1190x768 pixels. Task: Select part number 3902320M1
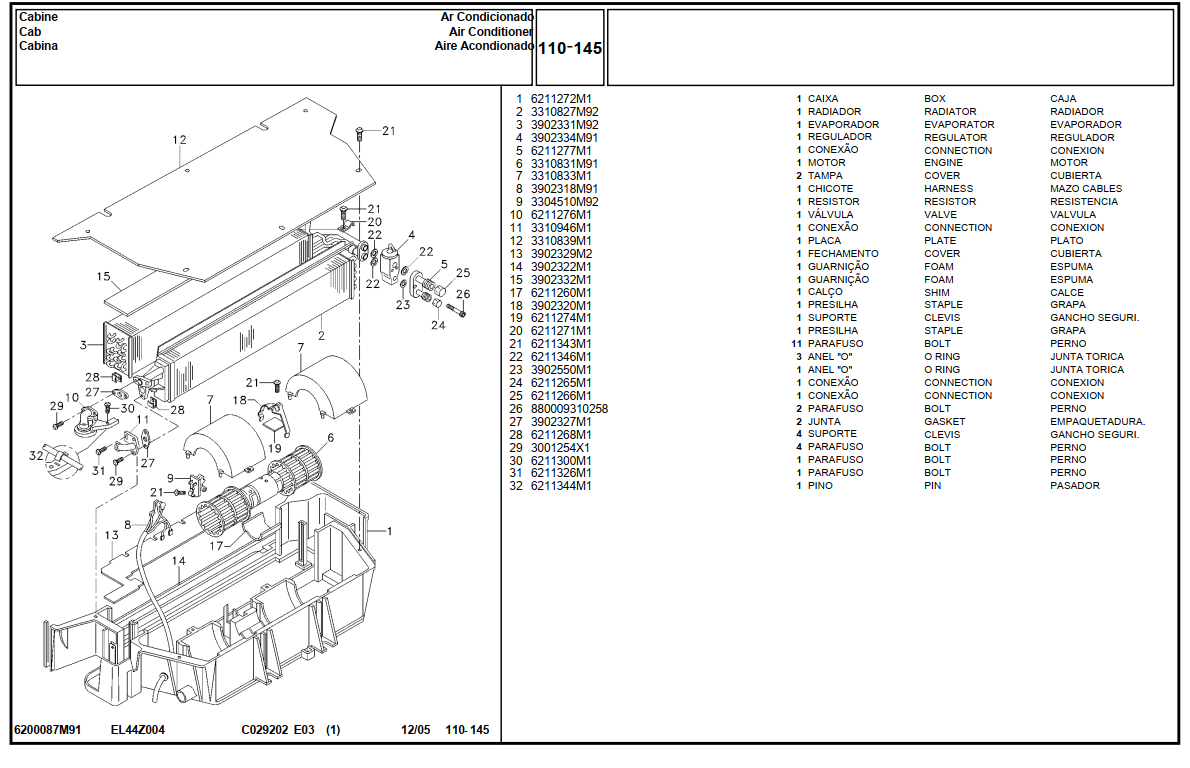click(x=561, y=305)
